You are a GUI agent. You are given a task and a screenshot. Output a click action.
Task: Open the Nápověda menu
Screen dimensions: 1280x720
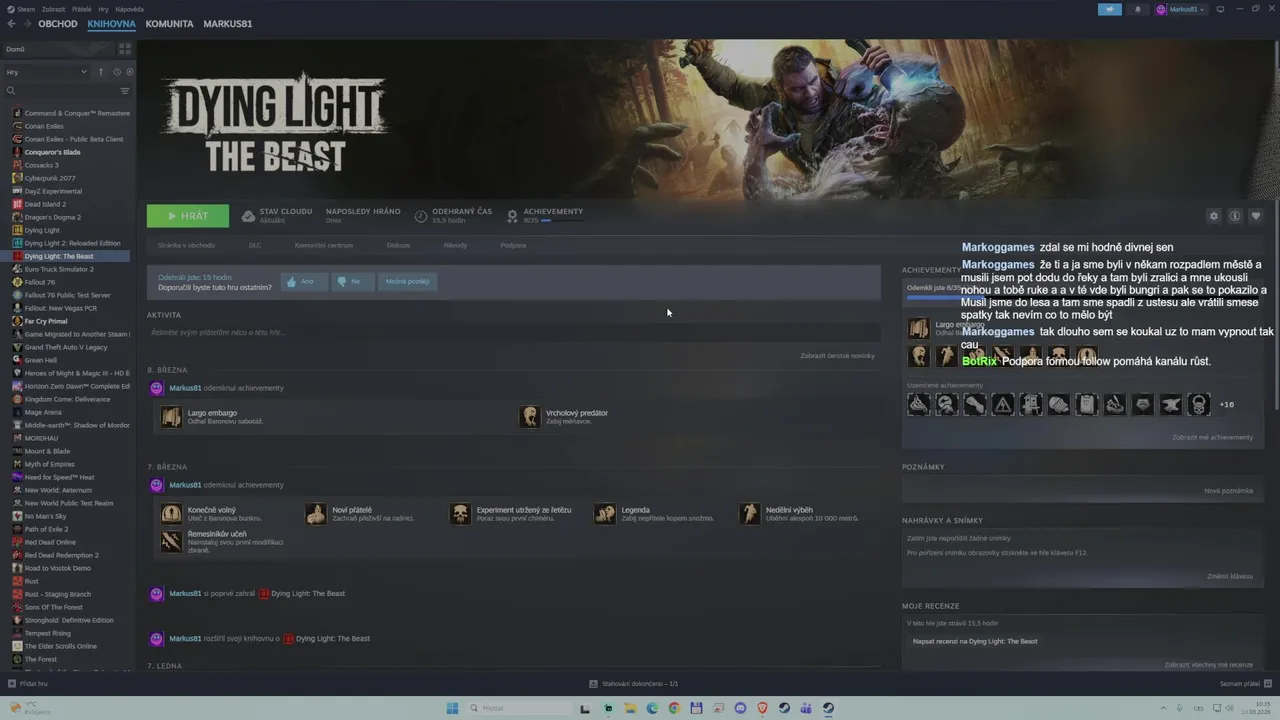coord(130,9)
